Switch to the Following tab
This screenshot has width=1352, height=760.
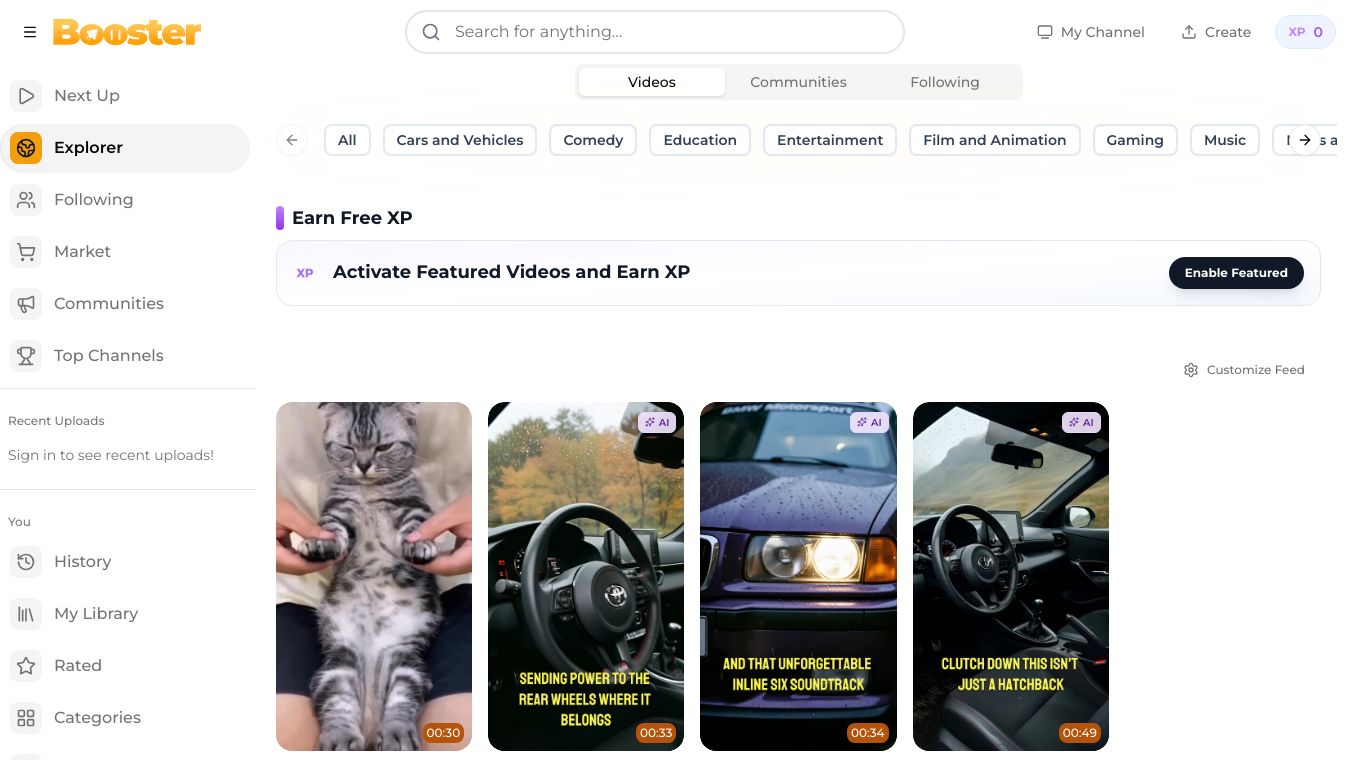point(945,82)
